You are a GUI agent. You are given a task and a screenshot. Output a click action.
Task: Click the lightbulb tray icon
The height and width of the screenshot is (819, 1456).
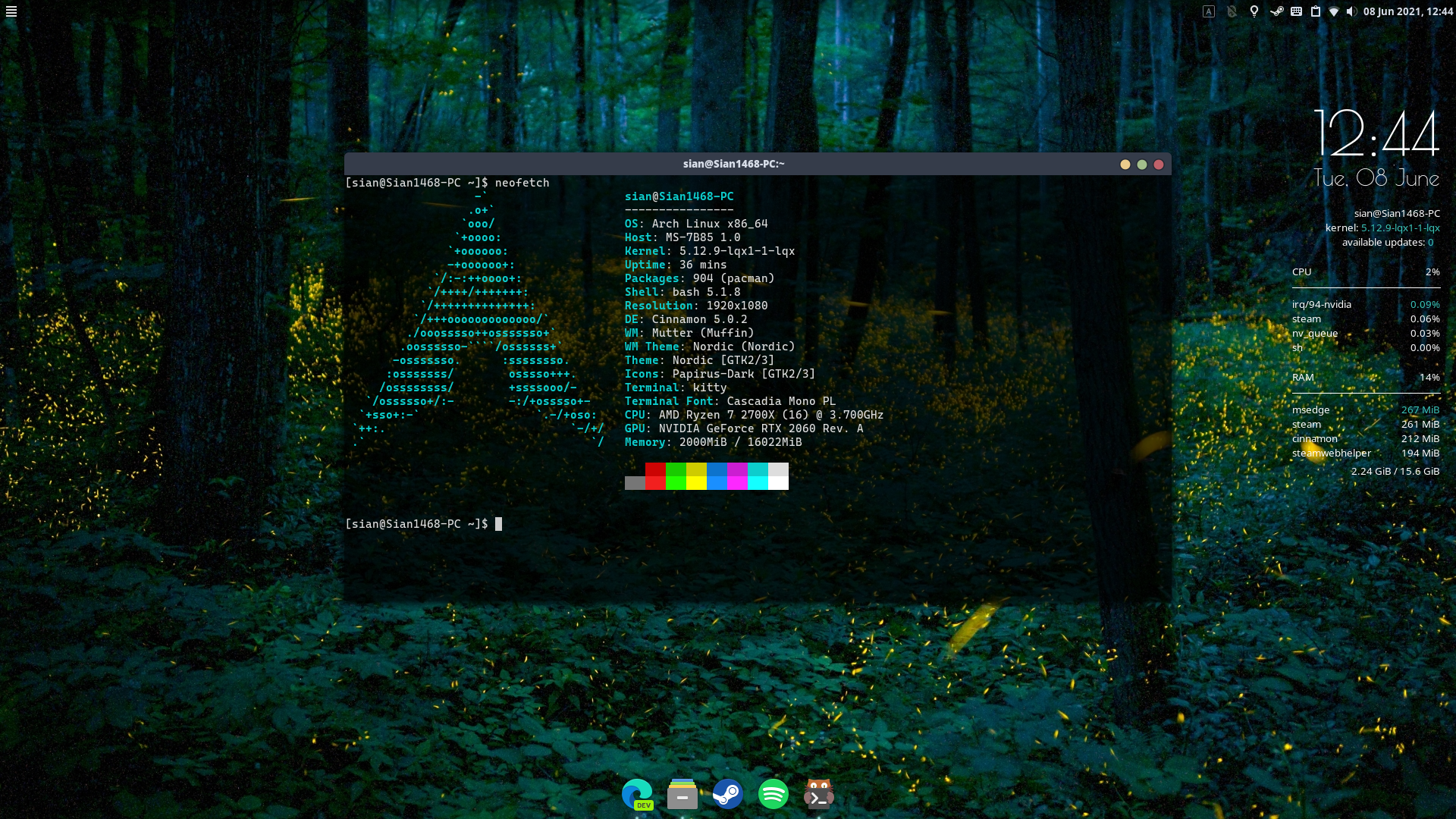1254,11
